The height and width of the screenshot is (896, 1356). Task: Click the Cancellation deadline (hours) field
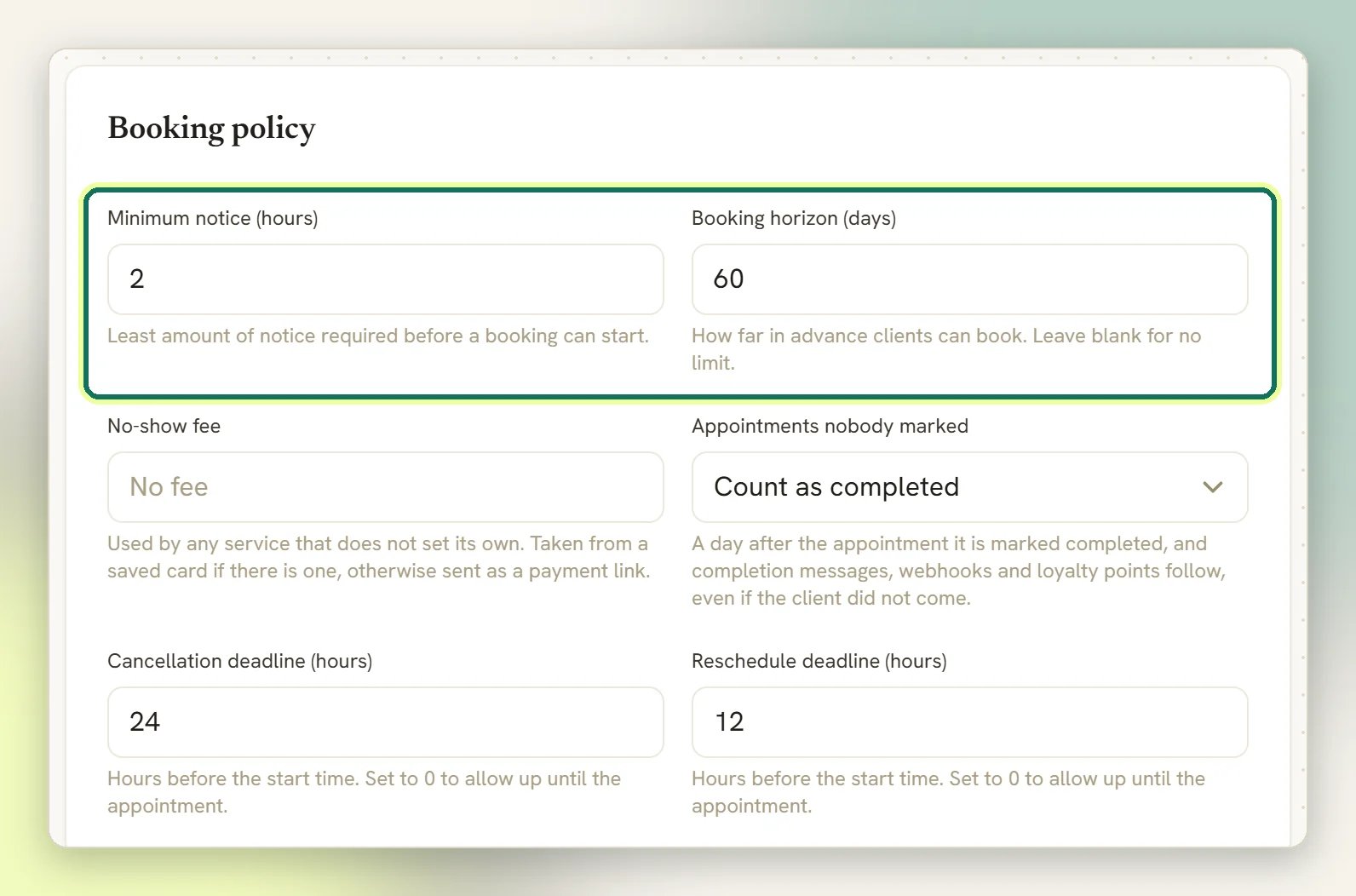pos(385,722)
